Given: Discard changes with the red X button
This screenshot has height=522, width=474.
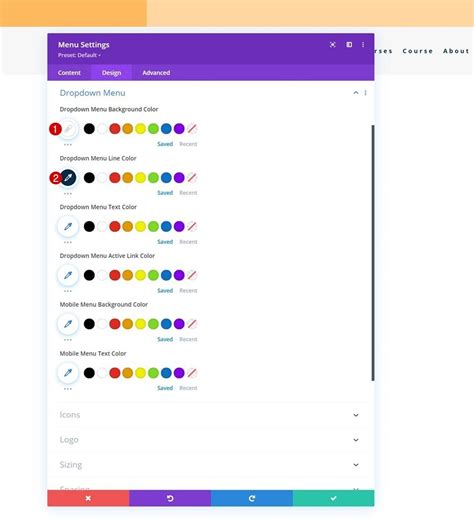Looking at the screenshot, I should (88, 498).
